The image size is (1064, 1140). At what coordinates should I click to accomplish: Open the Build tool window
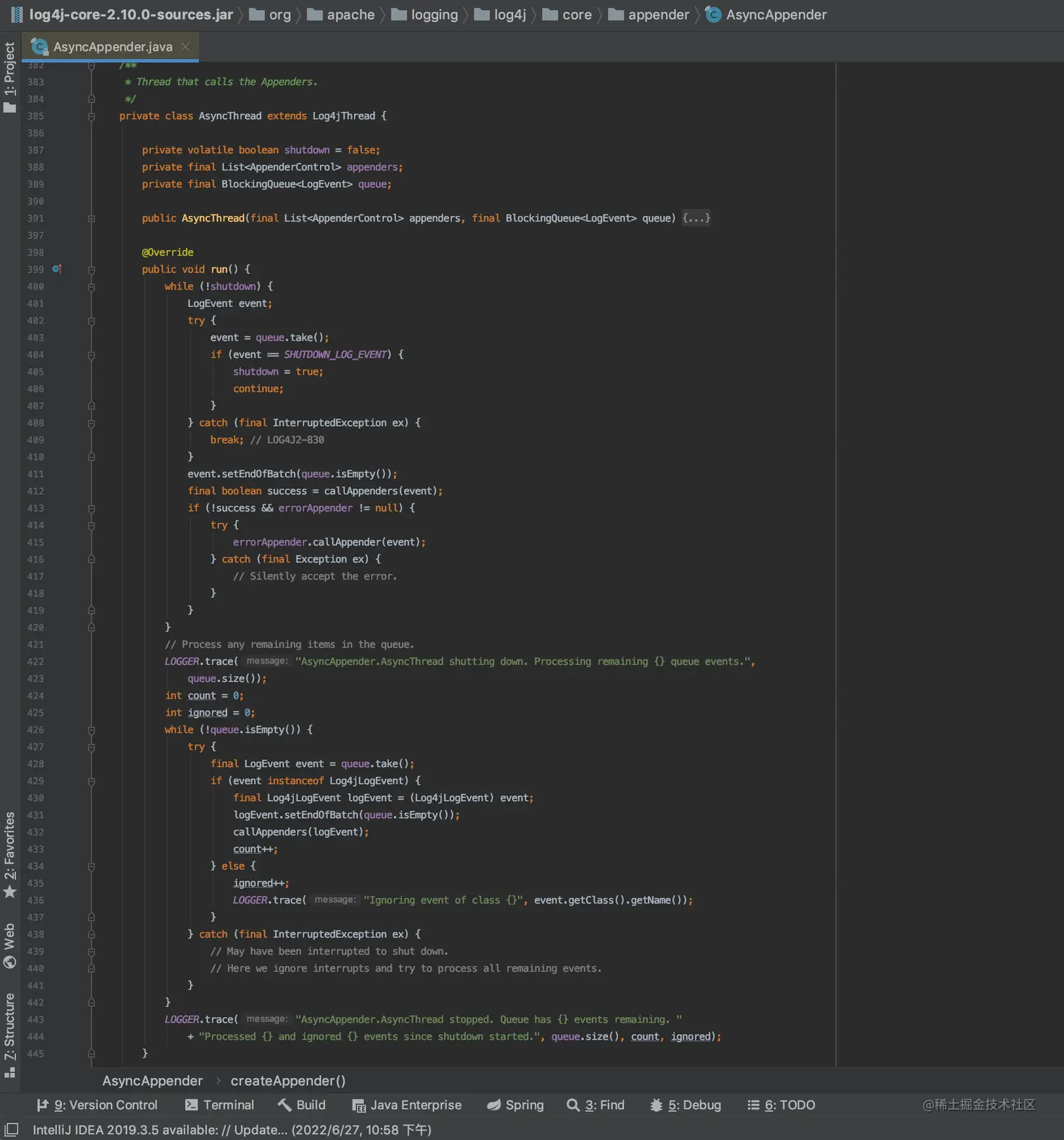coord(302,1105)
